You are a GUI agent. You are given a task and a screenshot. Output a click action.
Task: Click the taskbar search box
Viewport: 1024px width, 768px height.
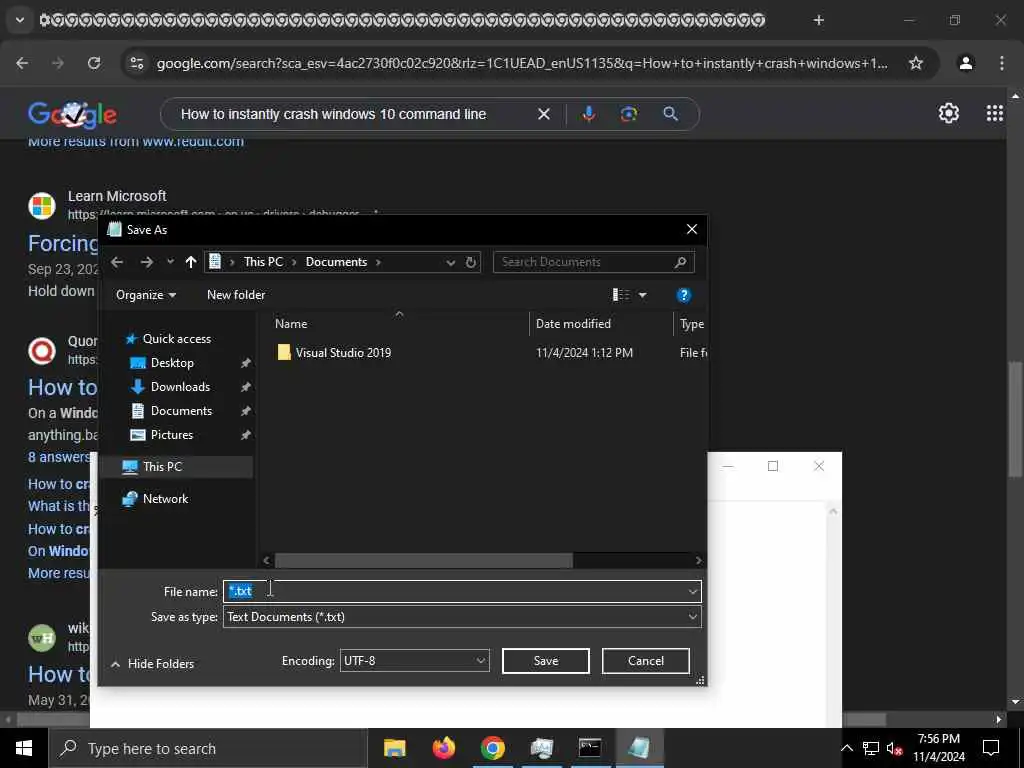(x=208, y=748)
